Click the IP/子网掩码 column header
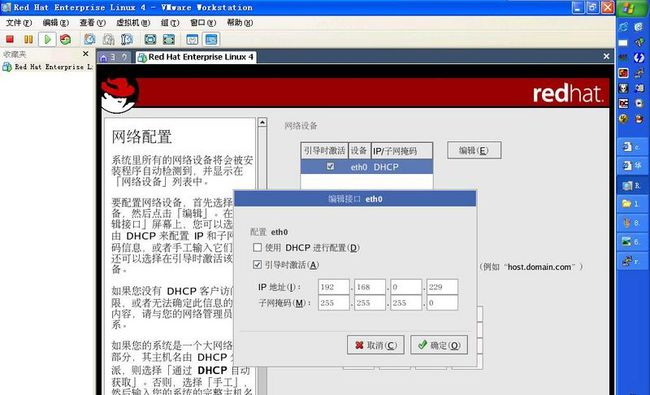Screen dimensions: 650x395 tap(401, 150)
